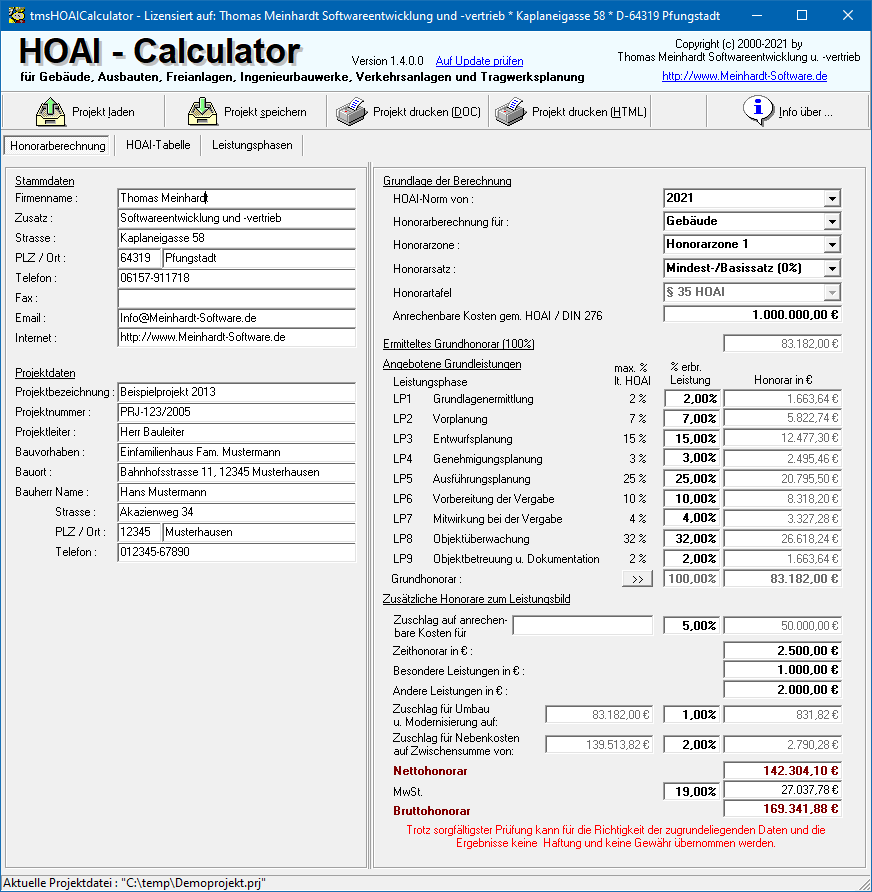Click the Projekt laden folder icon
The width and height of the screenshot is (872, 892).
49,111
